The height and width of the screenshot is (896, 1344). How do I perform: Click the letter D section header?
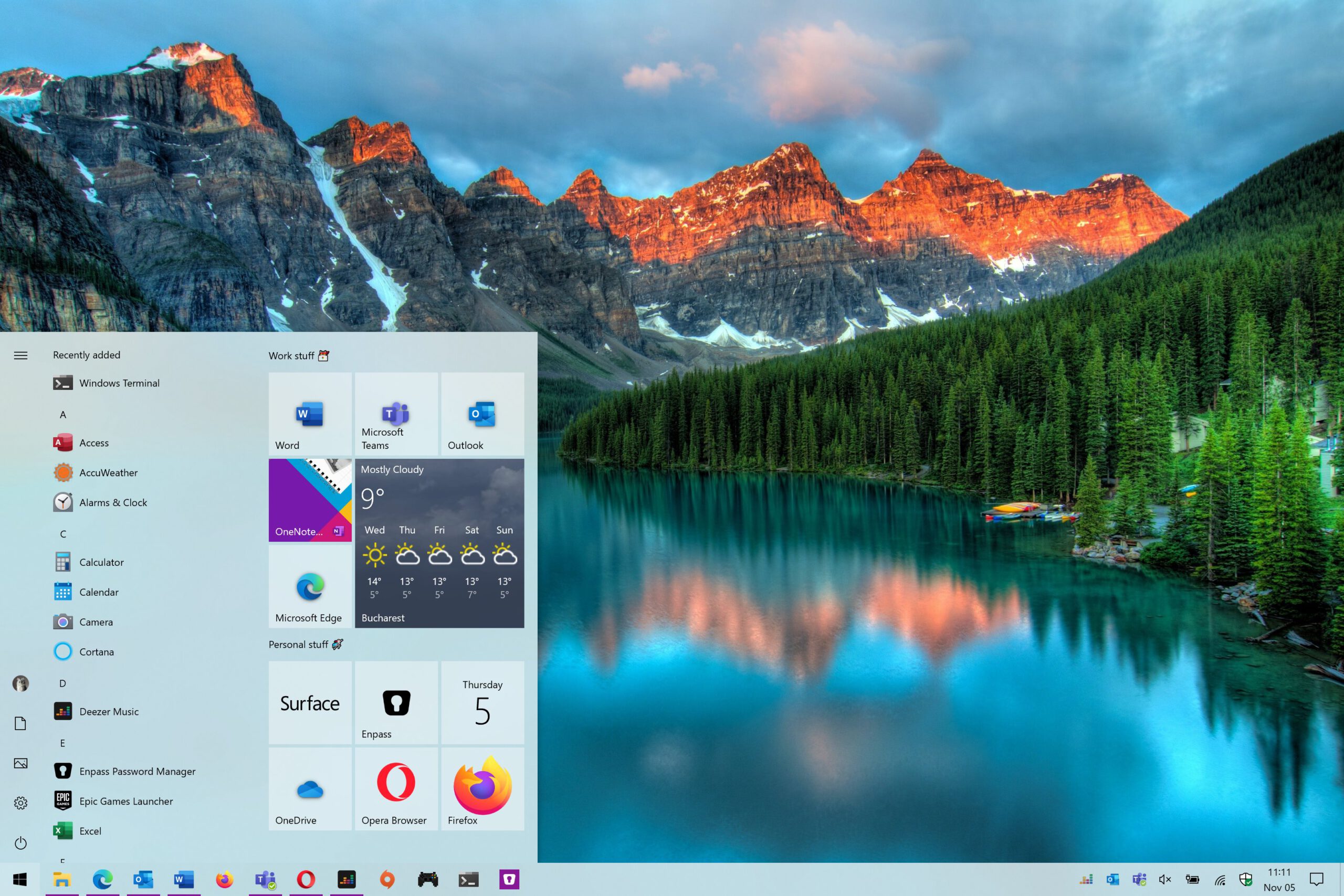(x=63, y=683)
